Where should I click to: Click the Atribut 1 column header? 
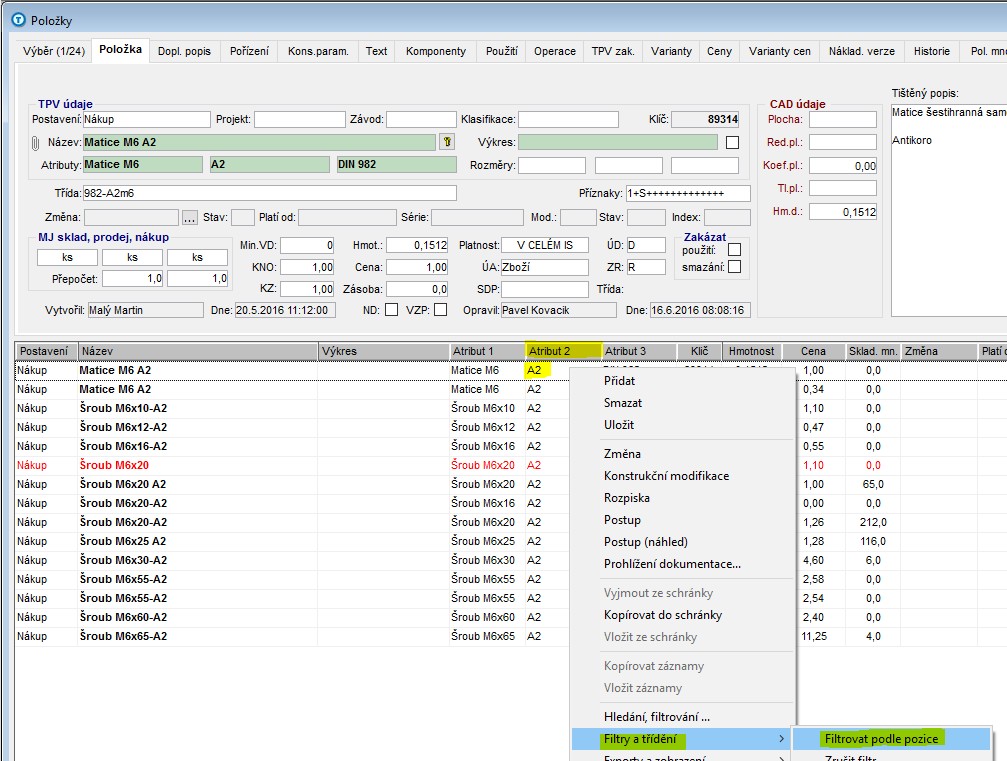click(x=487, y=351)
